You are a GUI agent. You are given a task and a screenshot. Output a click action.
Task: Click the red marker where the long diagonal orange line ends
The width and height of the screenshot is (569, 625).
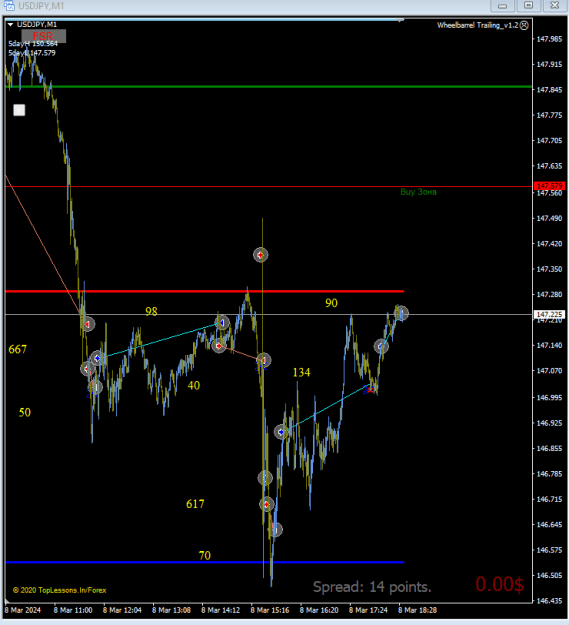tap(88, 324)
